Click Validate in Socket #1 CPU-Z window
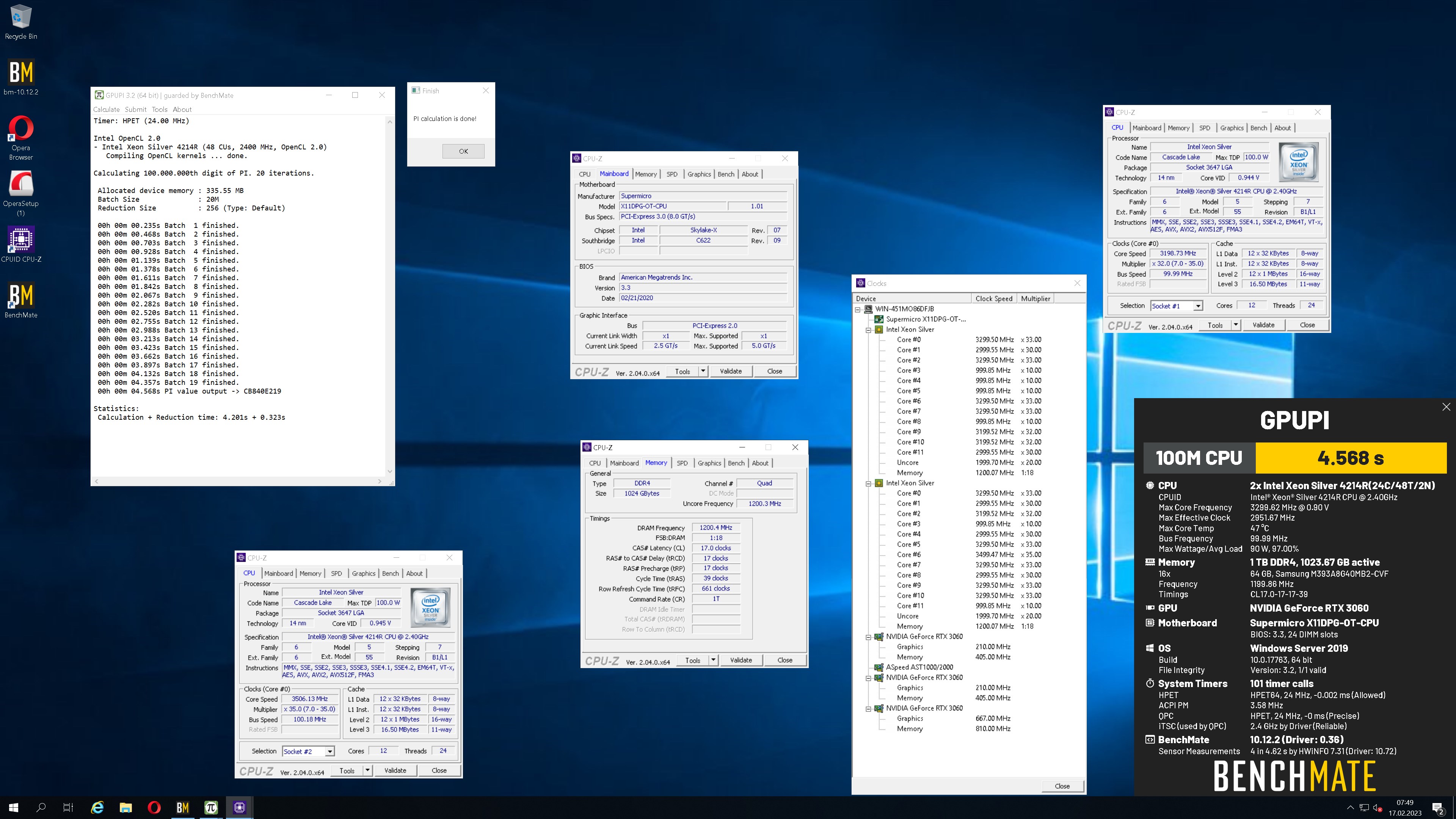Image resolution: width=1456 pixels, height=819 pixels. click(1263, 325)
